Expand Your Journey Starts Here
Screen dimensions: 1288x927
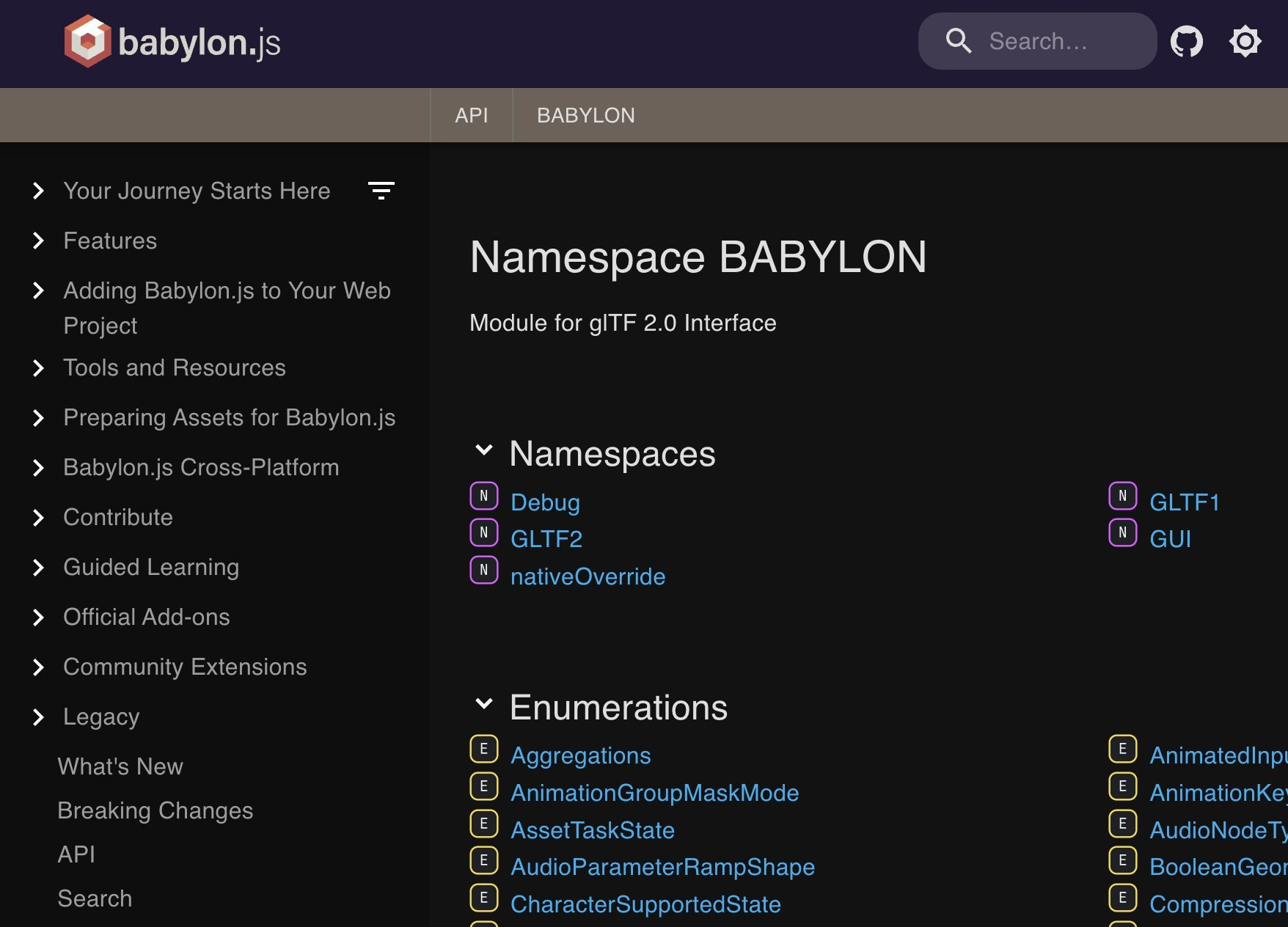(x=39, y=191)
